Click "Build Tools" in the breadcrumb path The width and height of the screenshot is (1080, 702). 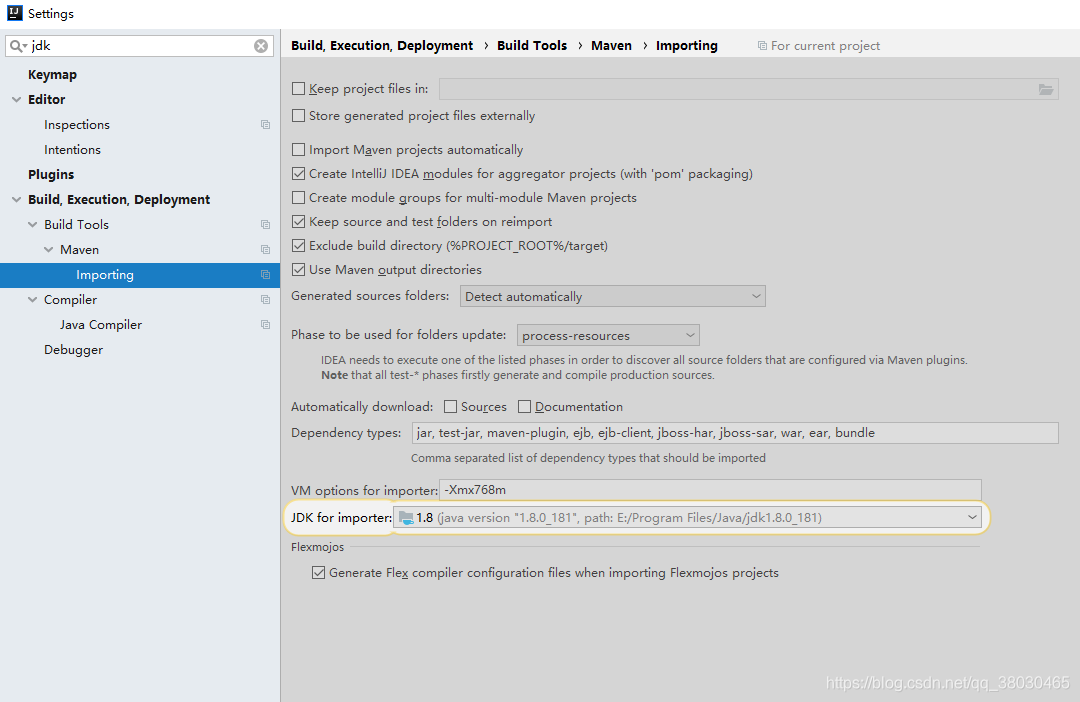click(x=532, y=45)
